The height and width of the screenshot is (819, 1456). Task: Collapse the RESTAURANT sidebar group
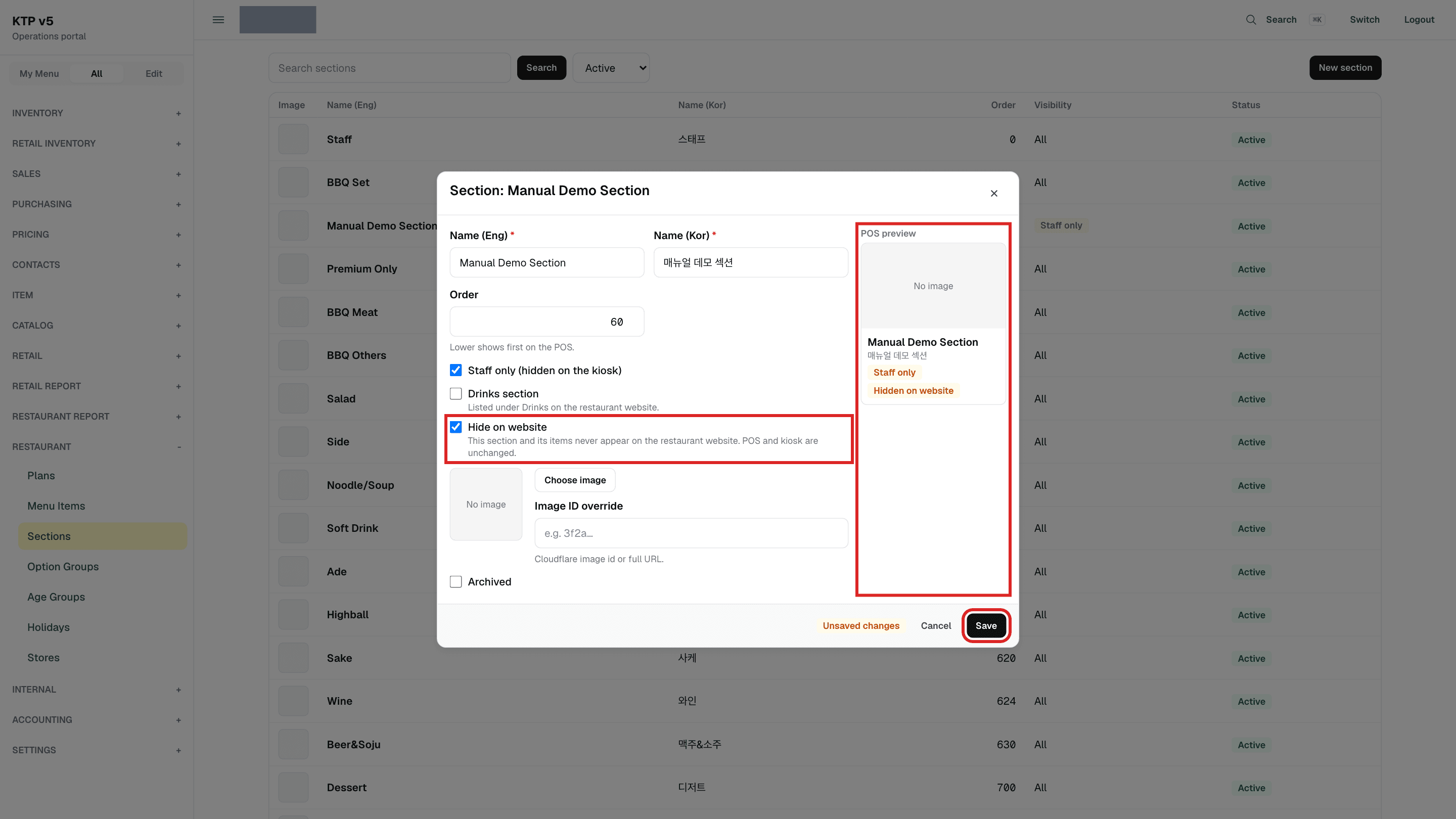96,446
